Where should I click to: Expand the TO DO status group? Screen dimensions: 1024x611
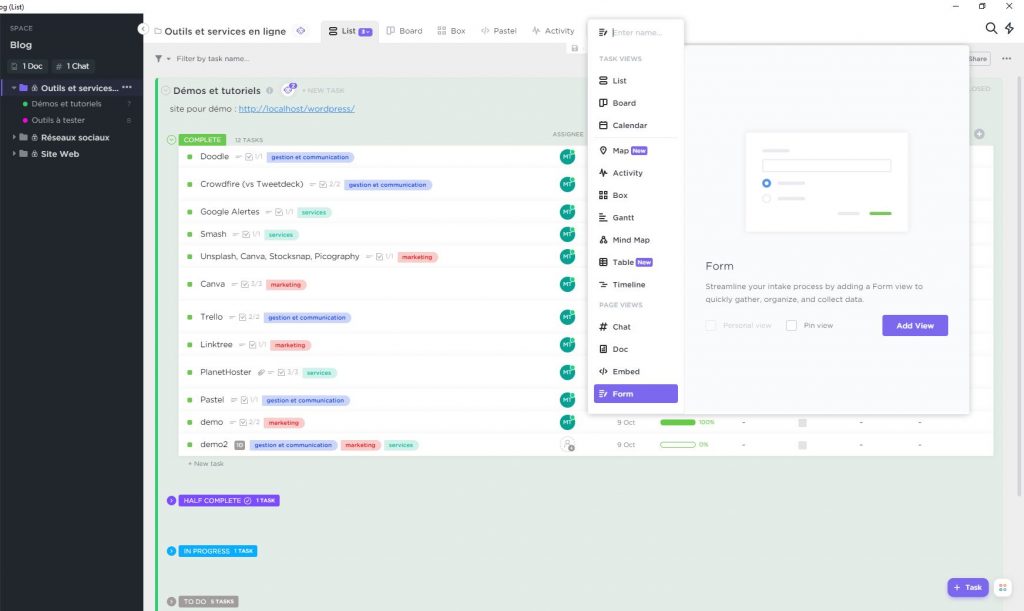pyautogui.click(x=171, y=601)
